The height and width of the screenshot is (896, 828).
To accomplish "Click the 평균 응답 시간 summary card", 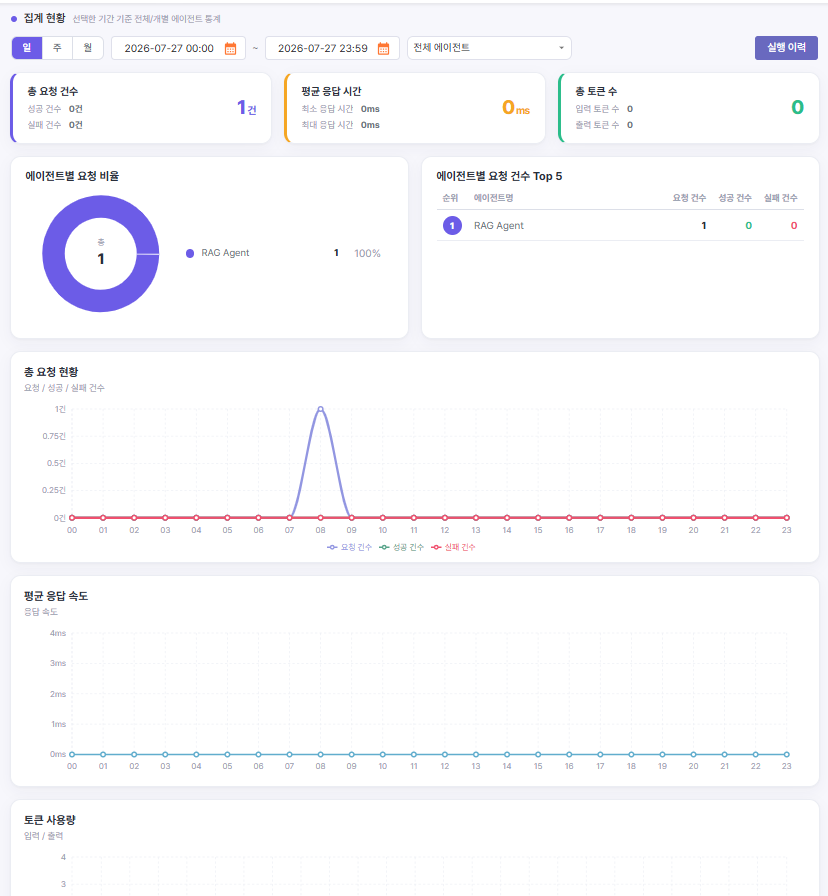I will [414, 108].
